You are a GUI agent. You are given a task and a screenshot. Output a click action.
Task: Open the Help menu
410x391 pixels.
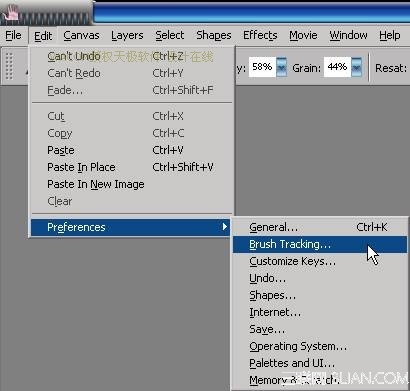[x=390, y=35]
